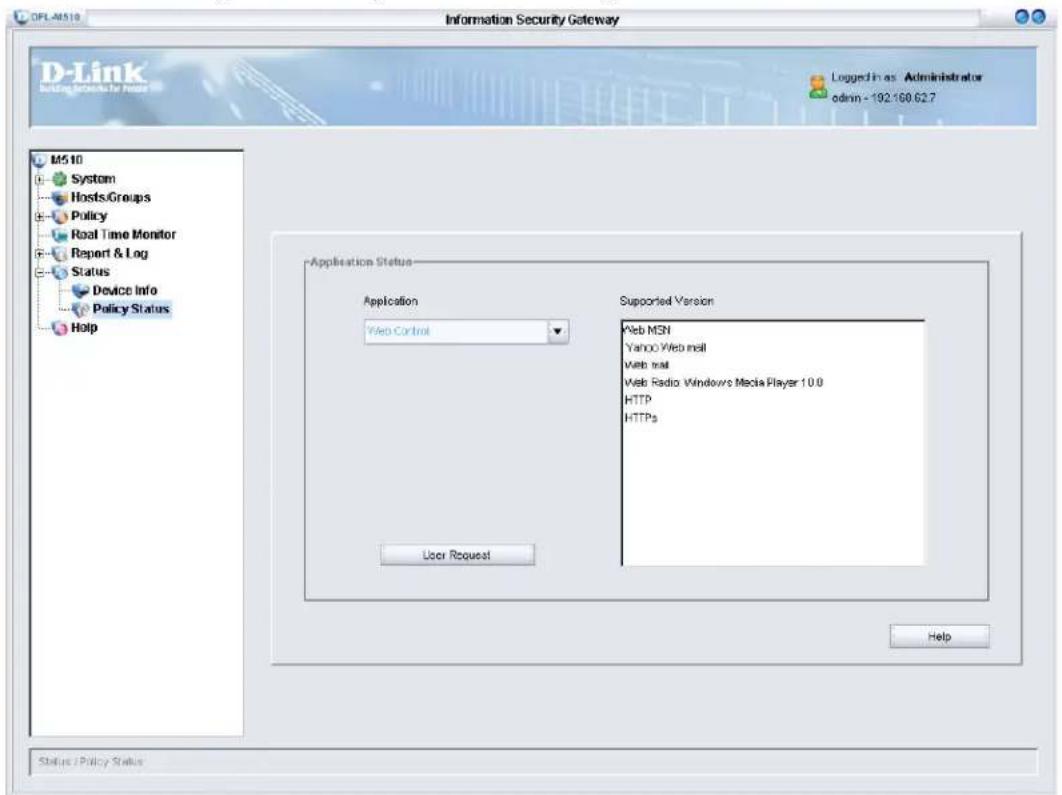Screen dimensions: 1062x795
Task: Click the DFL-M510 title bar icon
Action: click(20, 16)
